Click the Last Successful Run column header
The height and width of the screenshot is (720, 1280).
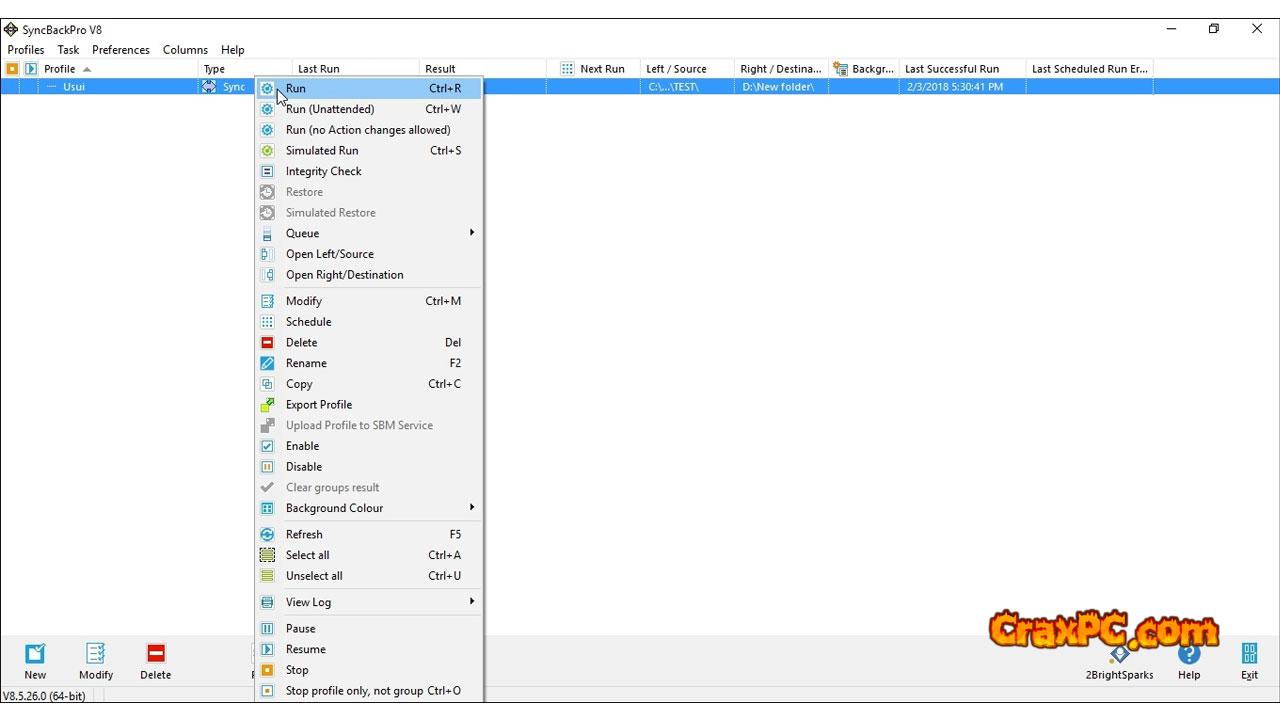951,69
